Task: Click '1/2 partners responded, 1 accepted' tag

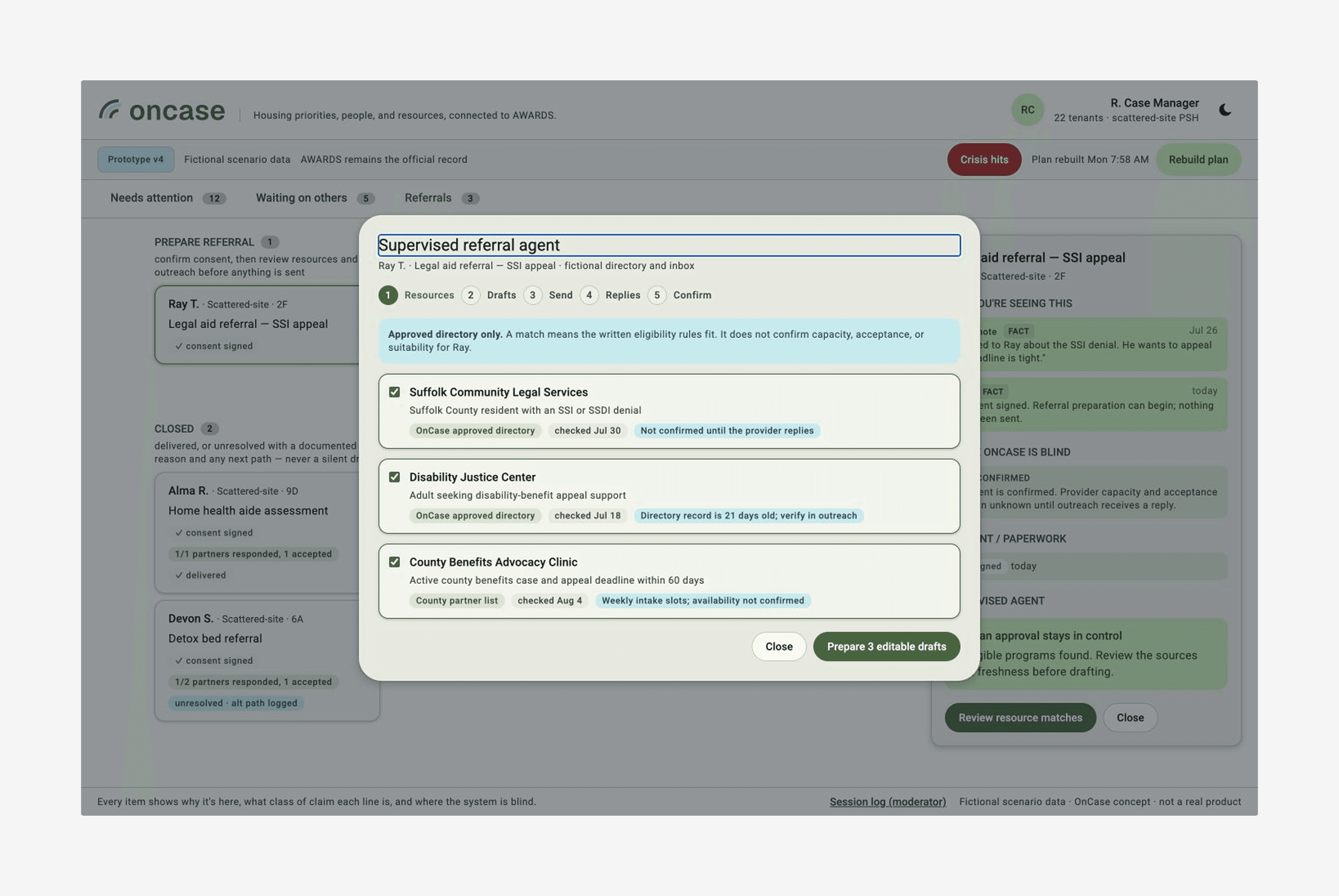Action: [253, 682]
